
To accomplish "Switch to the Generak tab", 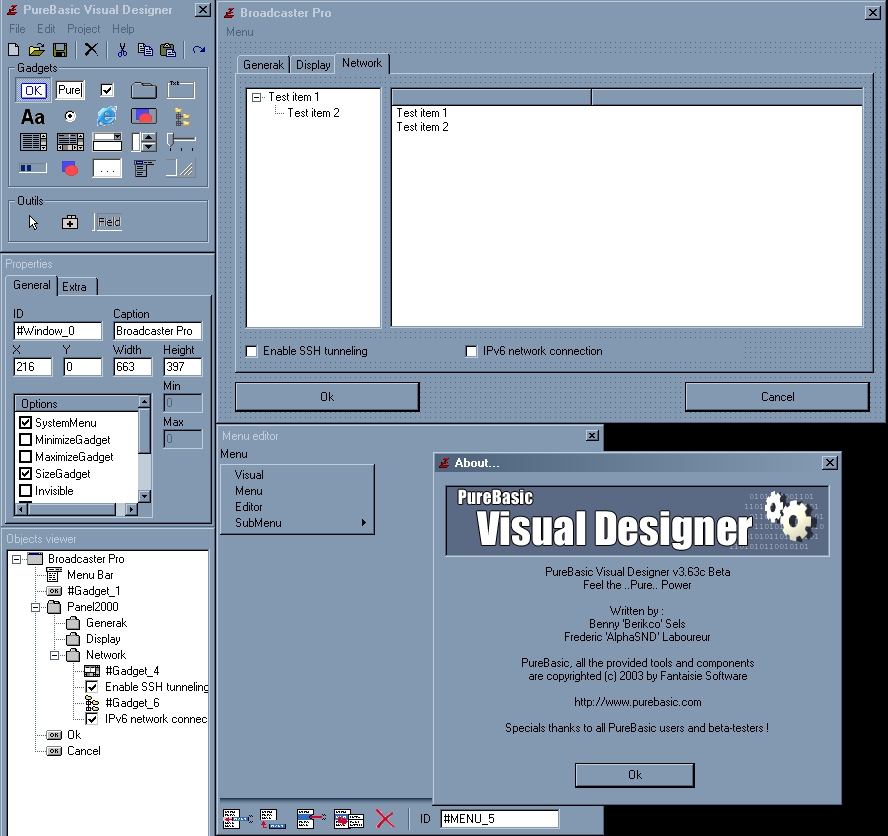I will 263,65.
